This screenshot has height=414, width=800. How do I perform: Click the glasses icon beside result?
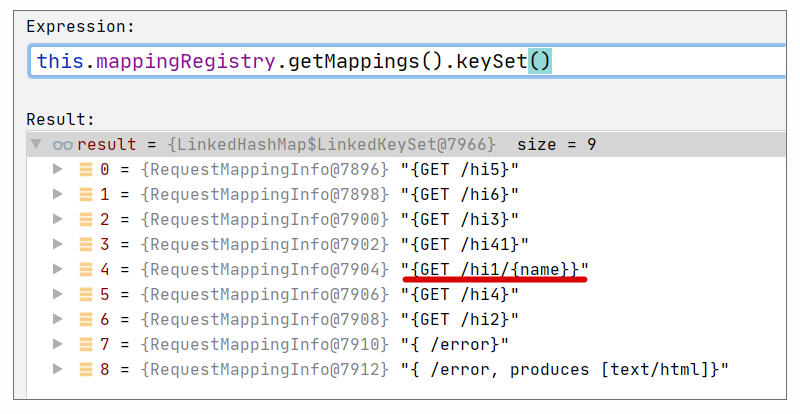click(62, 145)
